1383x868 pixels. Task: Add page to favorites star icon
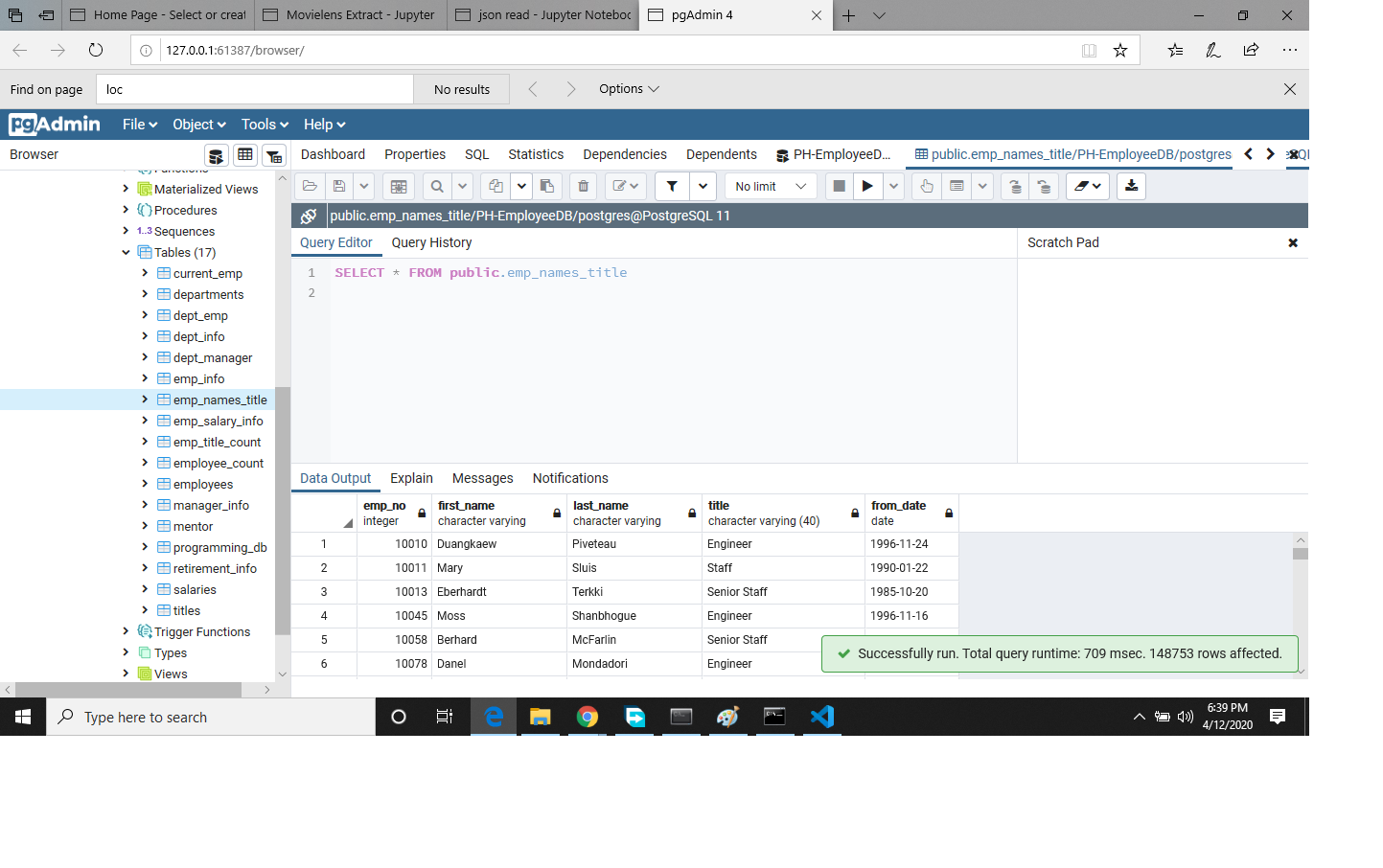(x=1120, y=50)
